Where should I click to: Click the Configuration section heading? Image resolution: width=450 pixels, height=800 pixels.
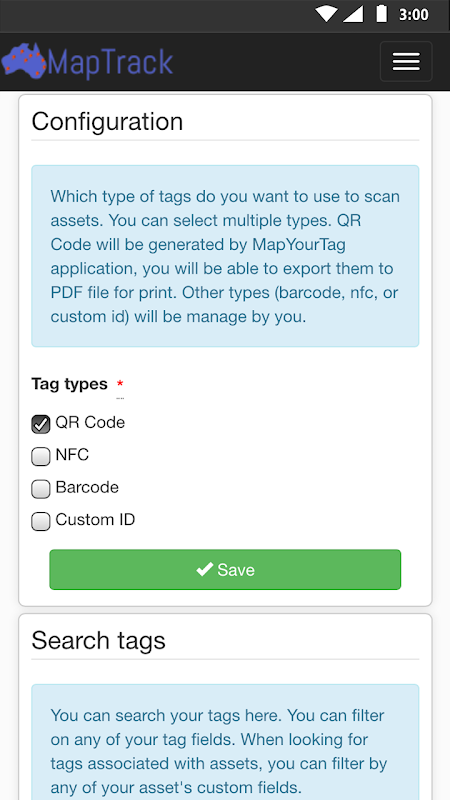pos(107,122)
